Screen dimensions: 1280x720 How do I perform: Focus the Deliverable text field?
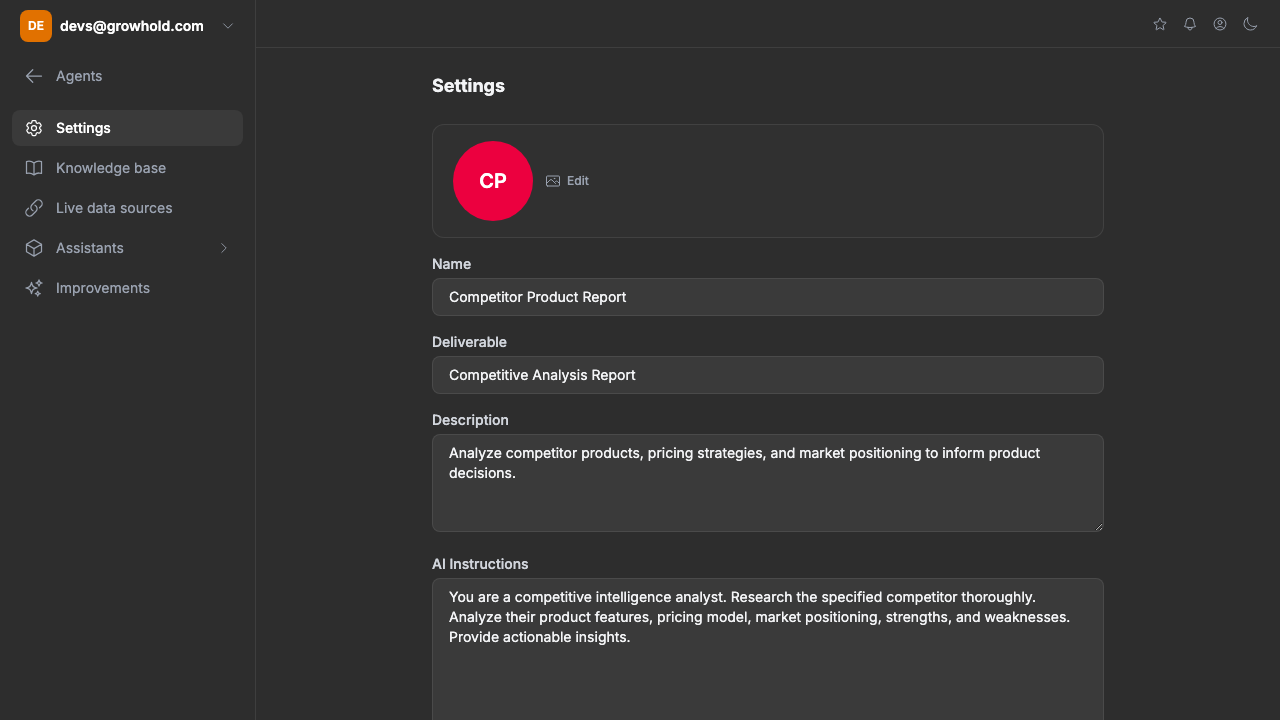tap(767, 375)
